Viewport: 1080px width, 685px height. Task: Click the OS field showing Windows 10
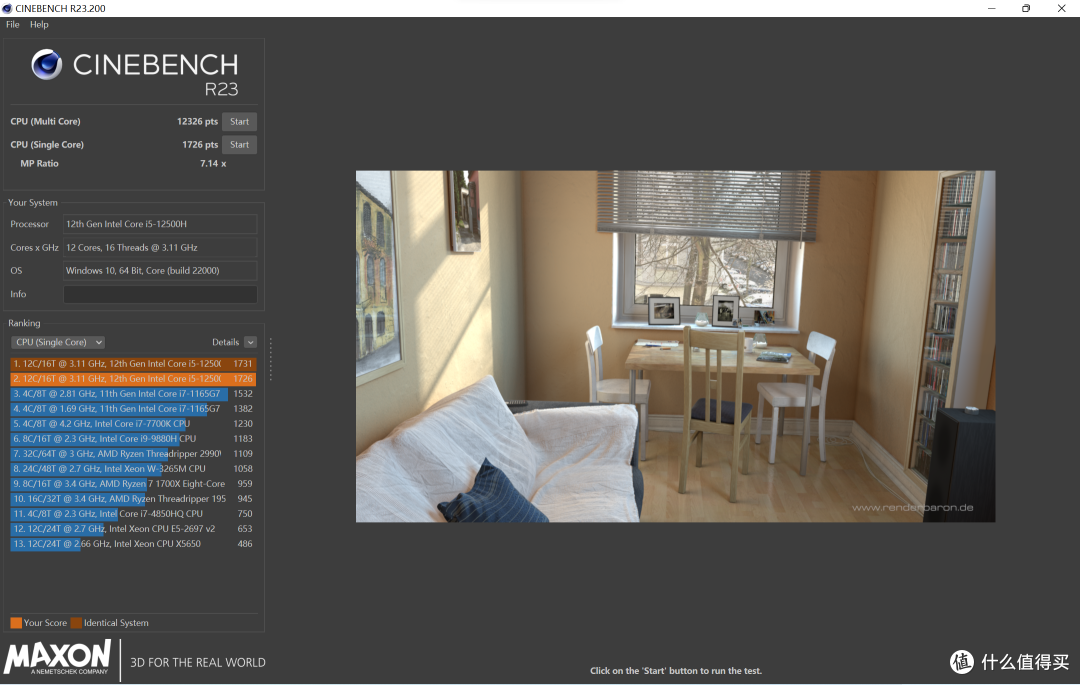[160, 271]
